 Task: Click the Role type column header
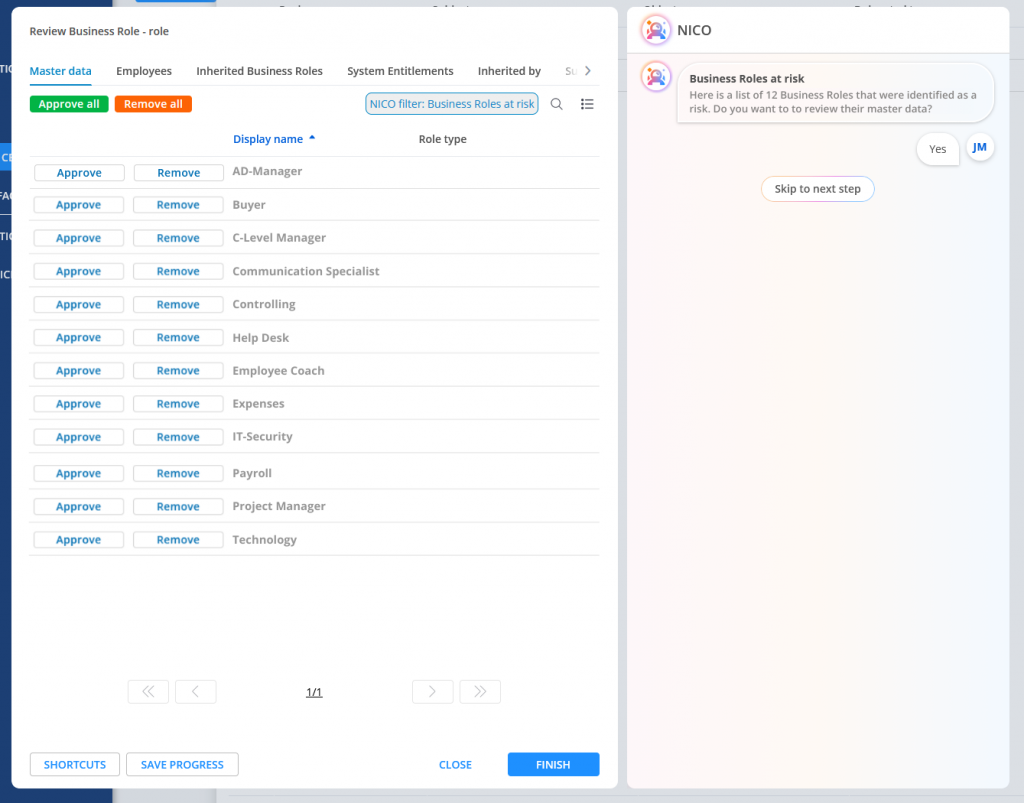click(442, 139)
